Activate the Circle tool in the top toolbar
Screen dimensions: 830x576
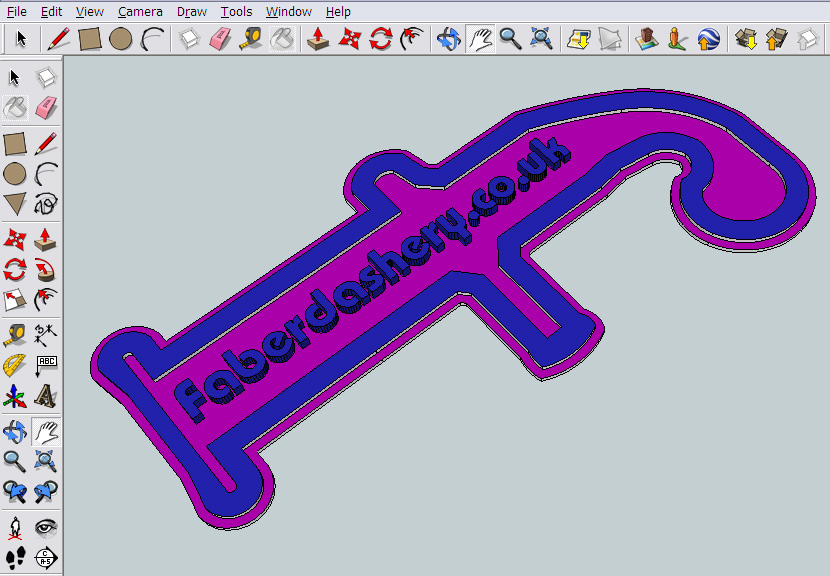121,39
